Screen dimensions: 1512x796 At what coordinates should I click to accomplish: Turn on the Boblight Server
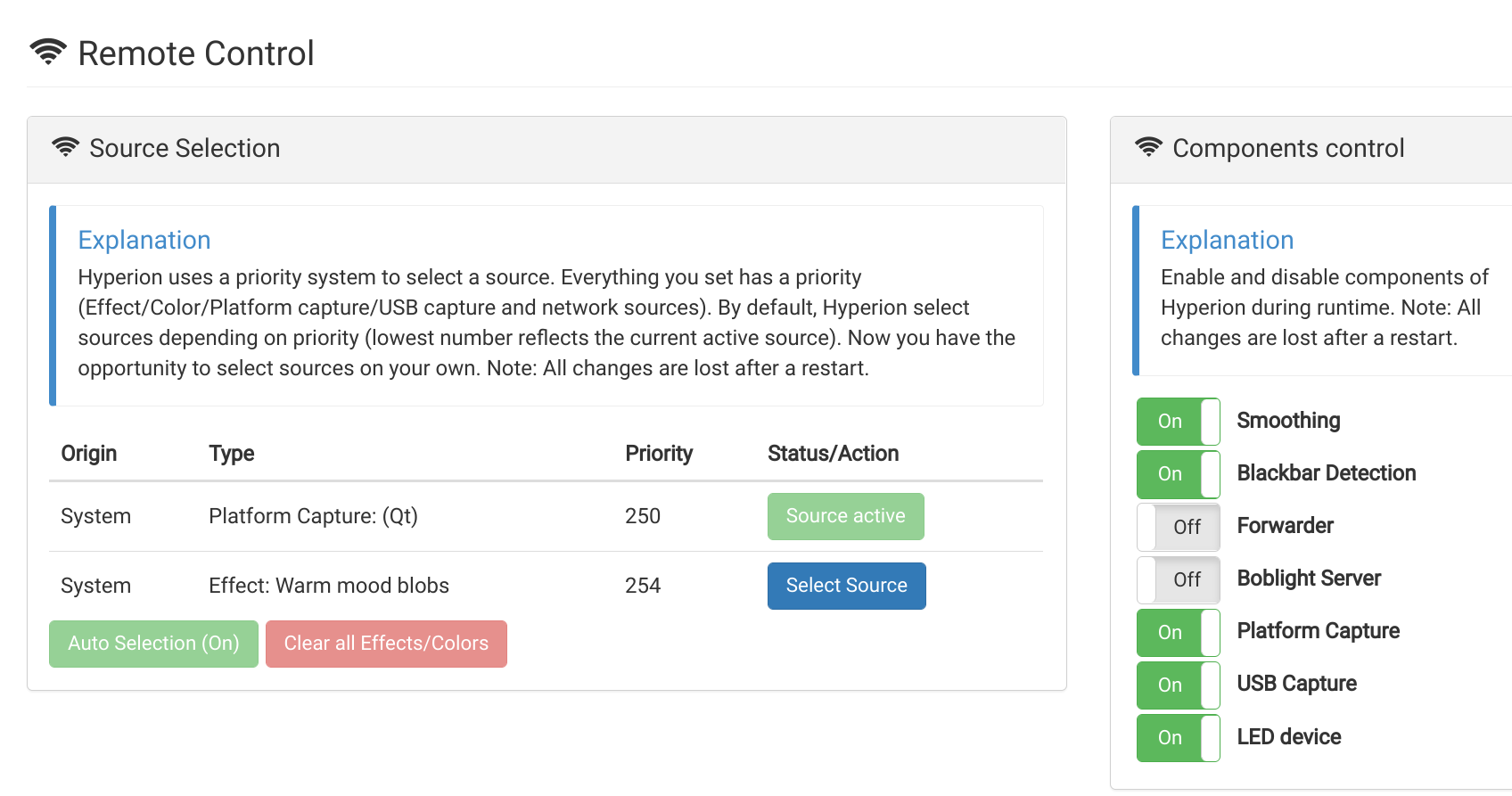point(1178,579)
